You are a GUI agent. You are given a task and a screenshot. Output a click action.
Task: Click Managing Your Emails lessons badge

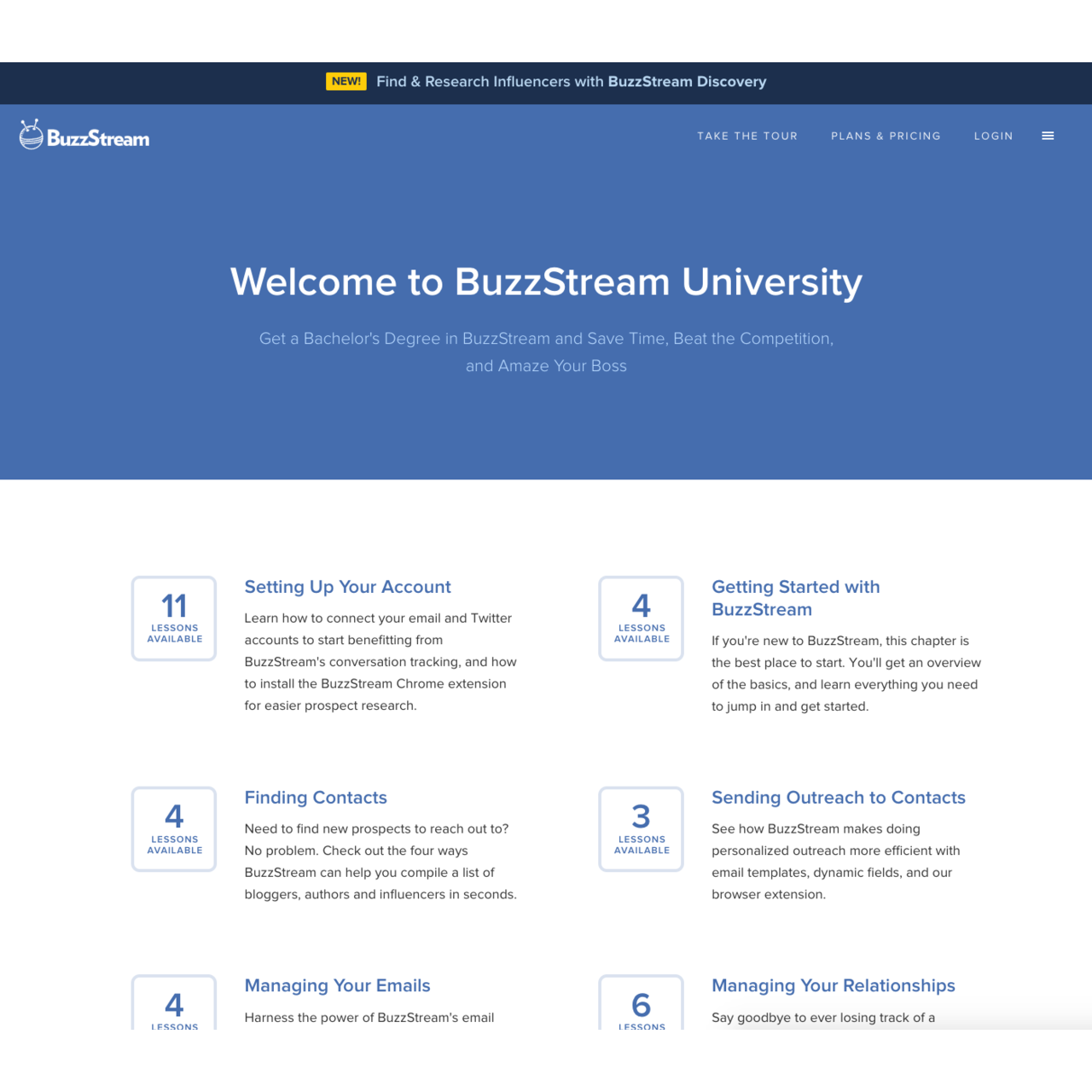click(x=174, y=1005)
